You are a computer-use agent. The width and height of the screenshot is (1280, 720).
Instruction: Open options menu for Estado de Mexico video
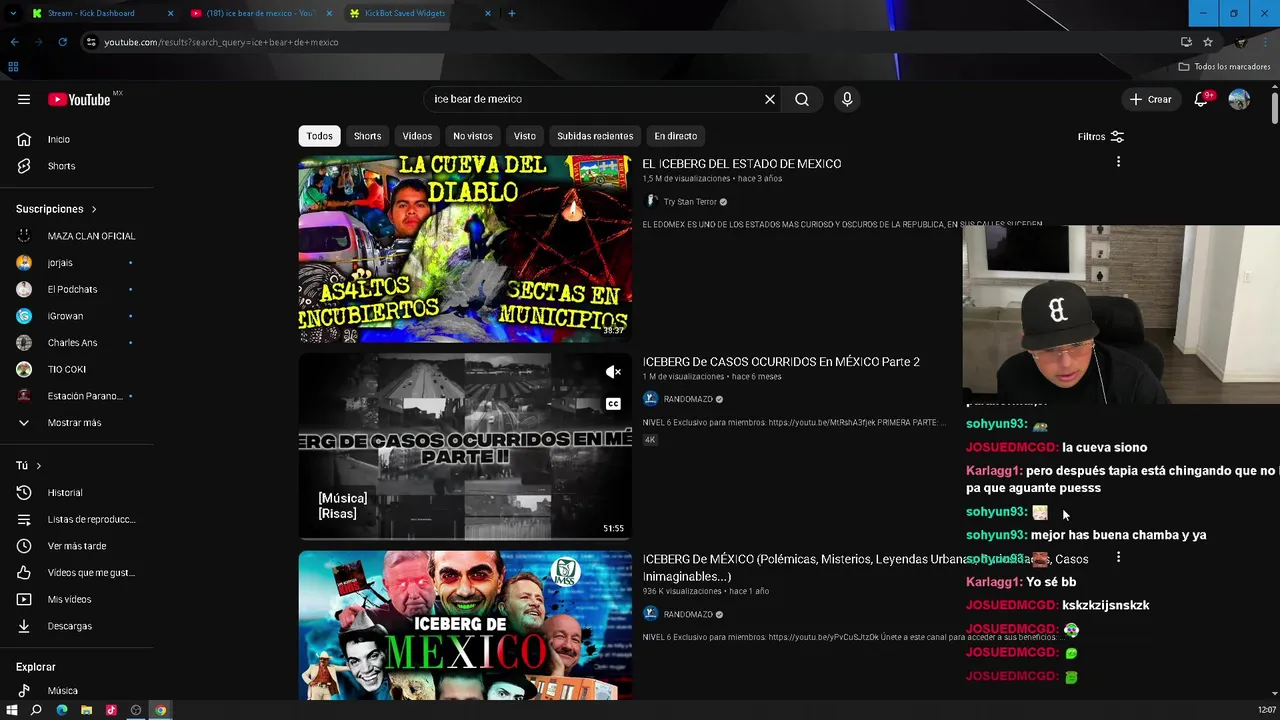click(x=1118, y=162)
